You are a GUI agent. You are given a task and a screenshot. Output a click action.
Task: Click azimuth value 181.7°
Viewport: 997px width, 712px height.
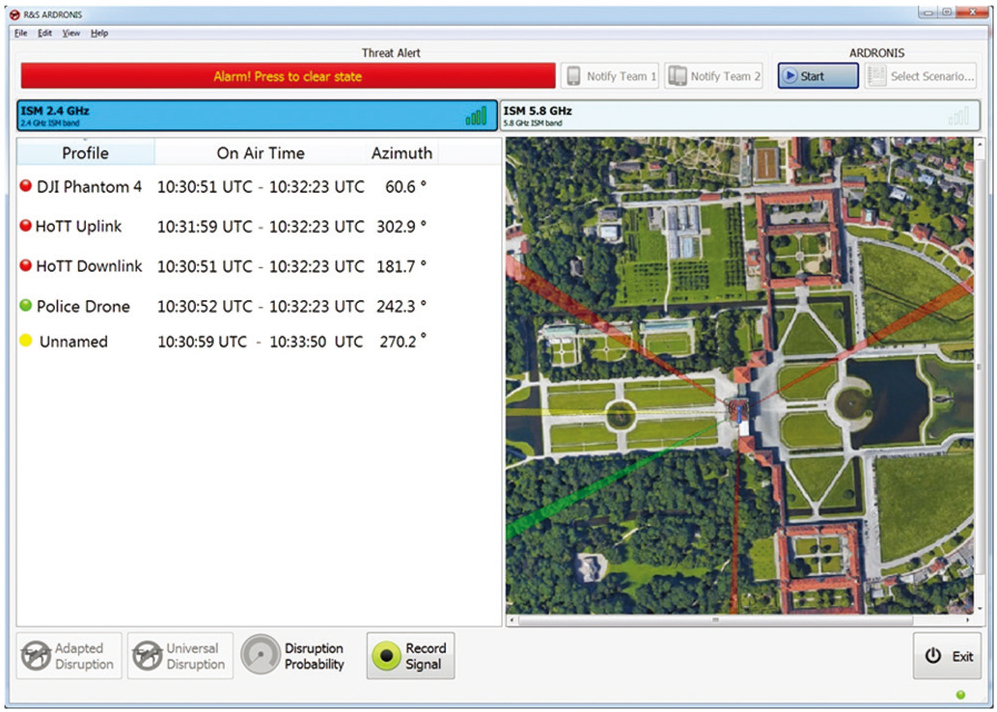[x=401, y=266]
